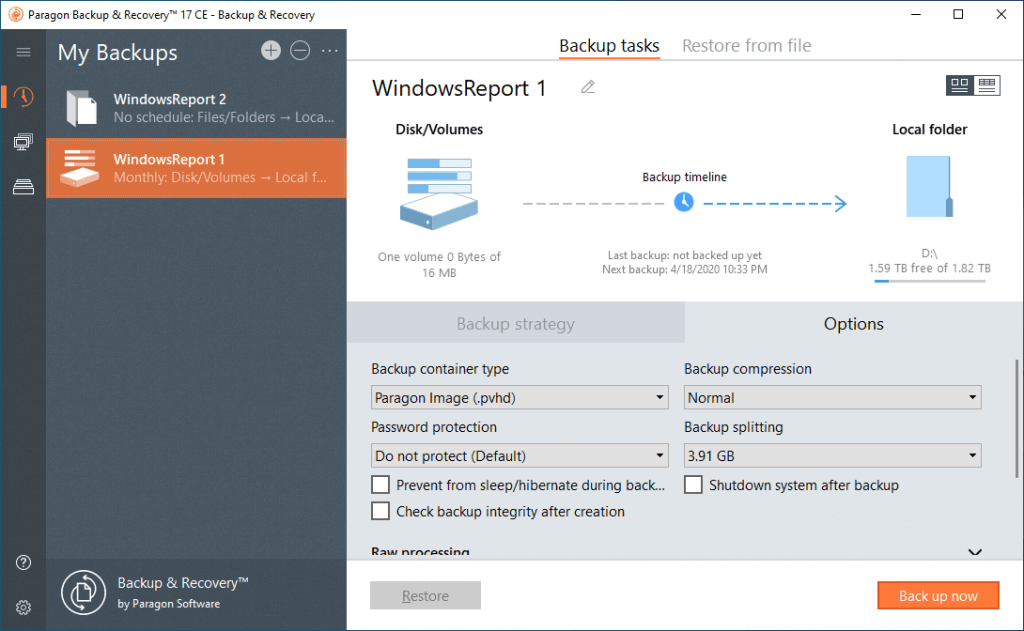Open Password protection dropdown
Screen dimensions: 1024x631
[520, 455]
